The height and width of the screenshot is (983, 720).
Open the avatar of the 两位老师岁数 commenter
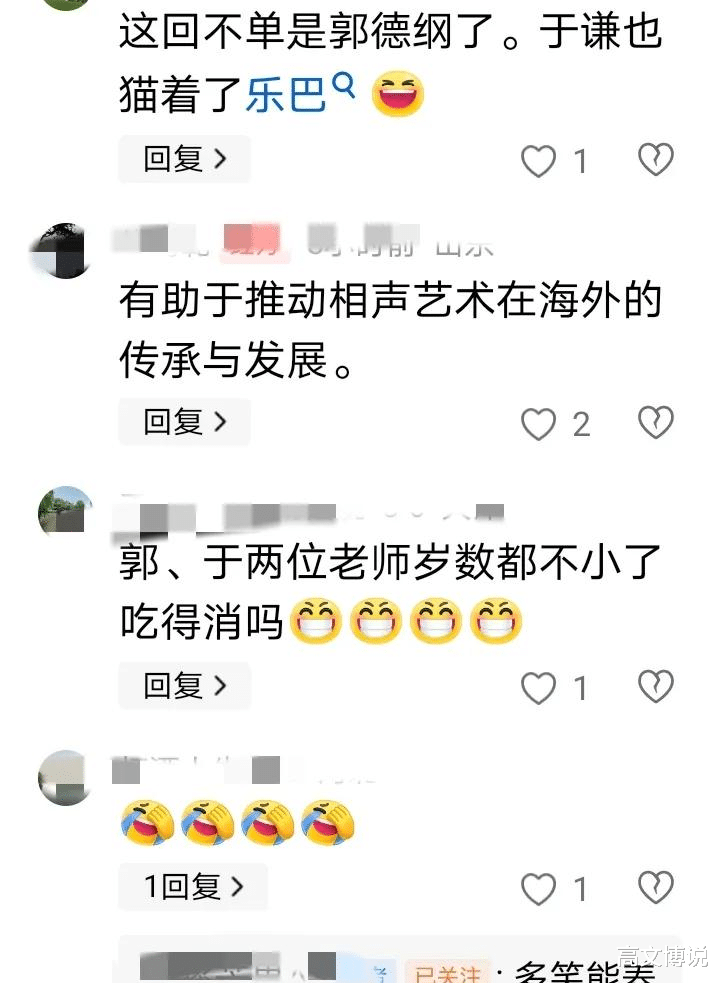tap(64, 513)
